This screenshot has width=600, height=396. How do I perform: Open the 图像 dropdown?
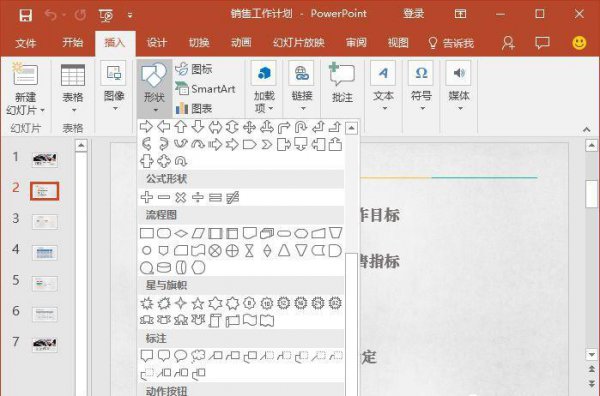pyautogui.click(x=114, y=86)
